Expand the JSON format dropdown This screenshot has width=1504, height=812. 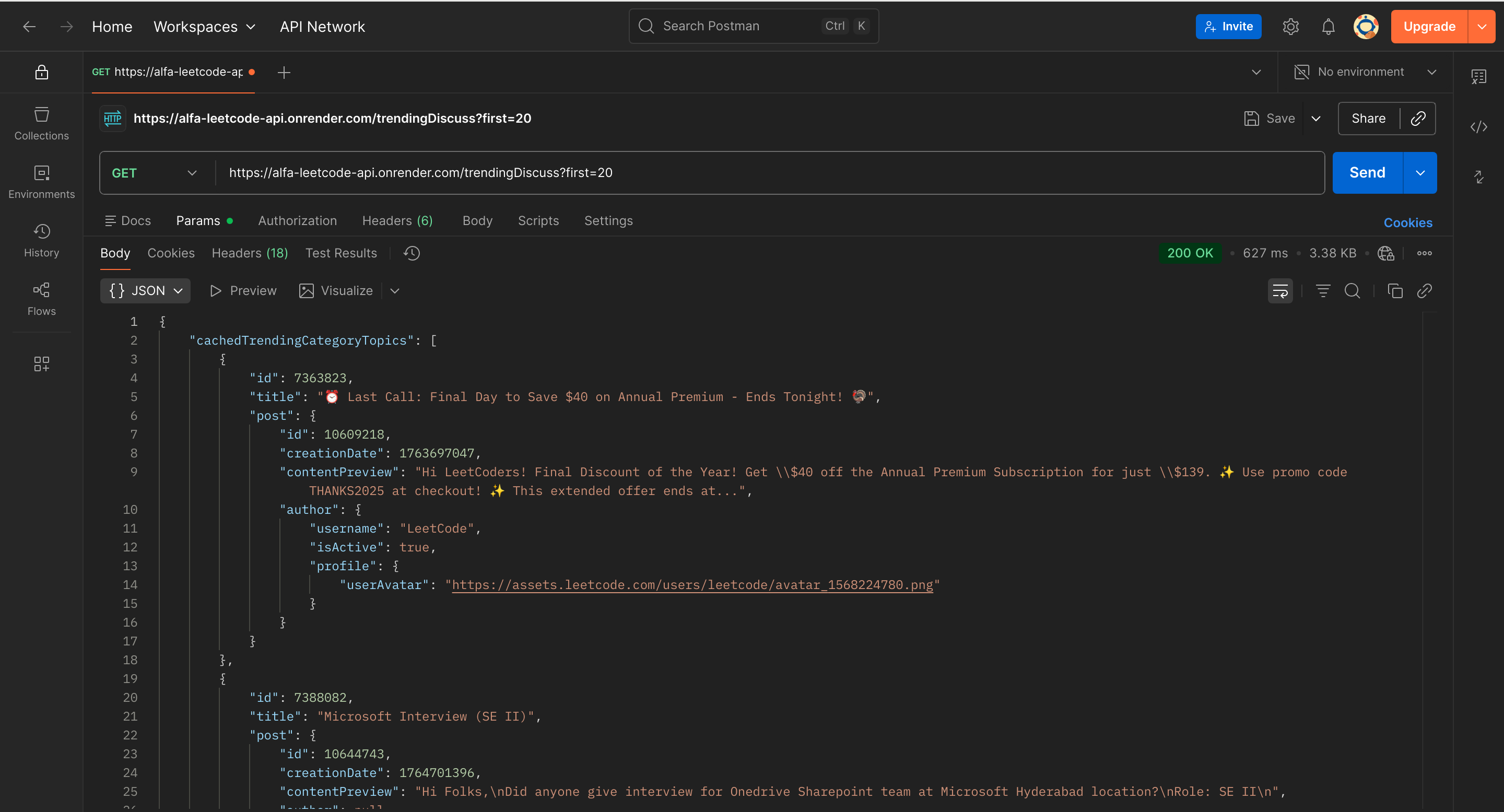pyautogui.click(x=145, y=291)
